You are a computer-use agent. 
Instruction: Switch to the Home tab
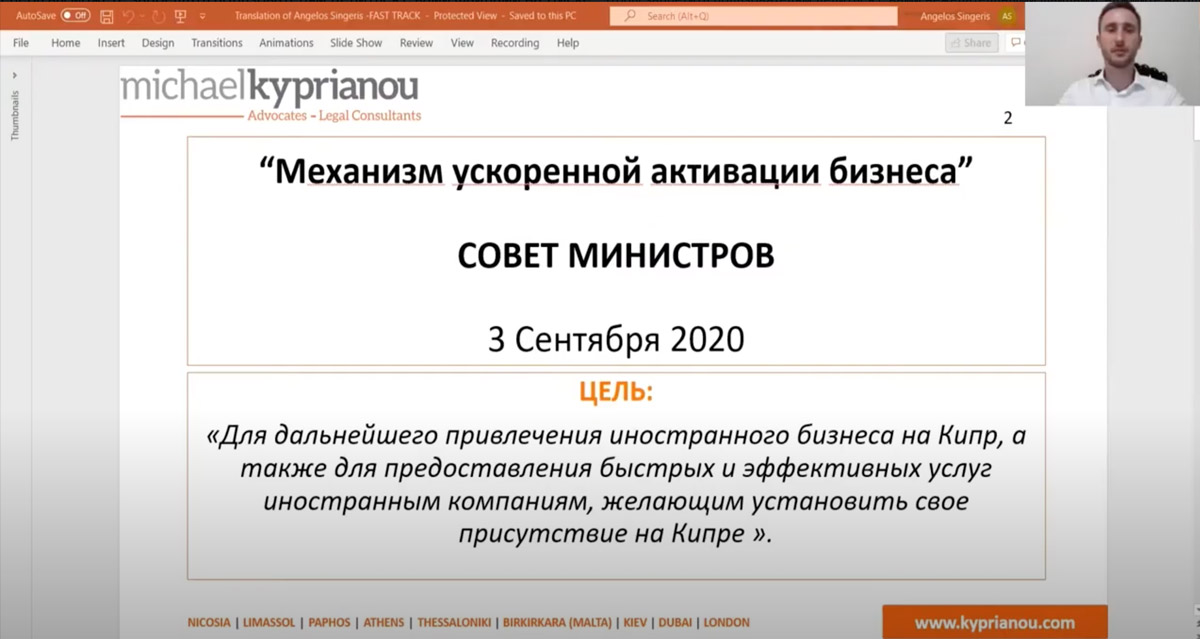65,43
